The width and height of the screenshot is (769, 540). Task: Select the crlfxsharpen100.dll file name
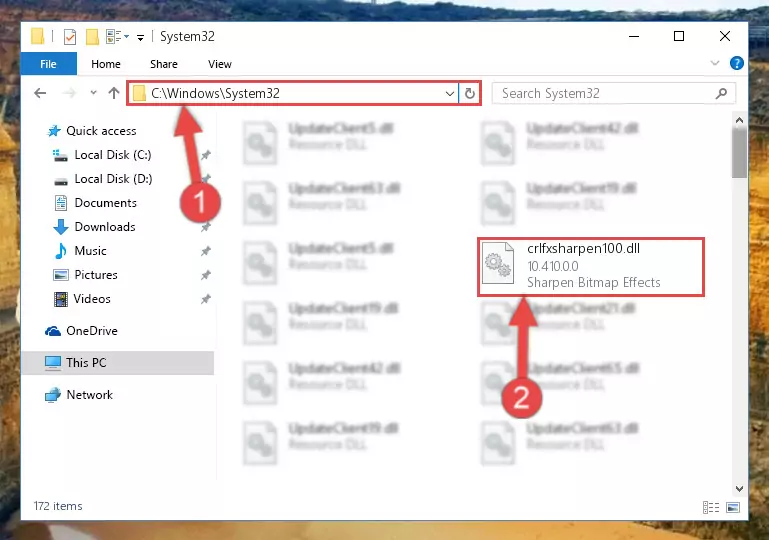583,249
